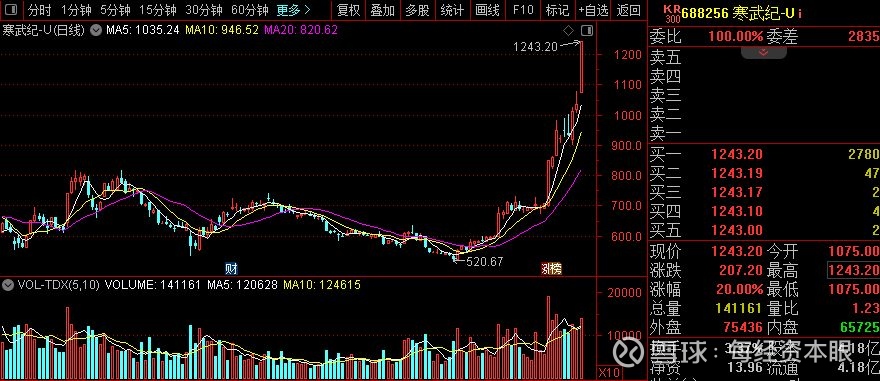The image size is (880, 381).
Task: Click the diamond marker icon above chart
Action: (x=569, y=30)
